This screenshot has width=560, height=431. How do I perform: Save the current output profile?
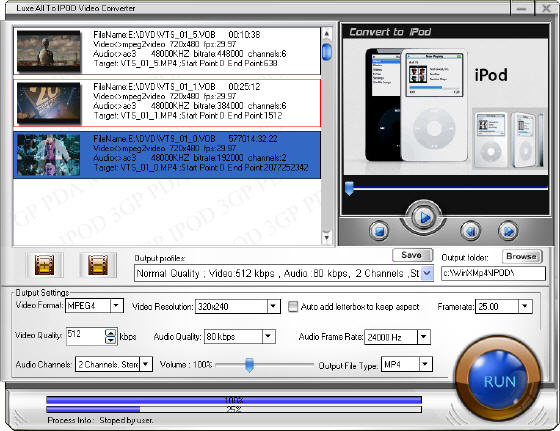412,255
